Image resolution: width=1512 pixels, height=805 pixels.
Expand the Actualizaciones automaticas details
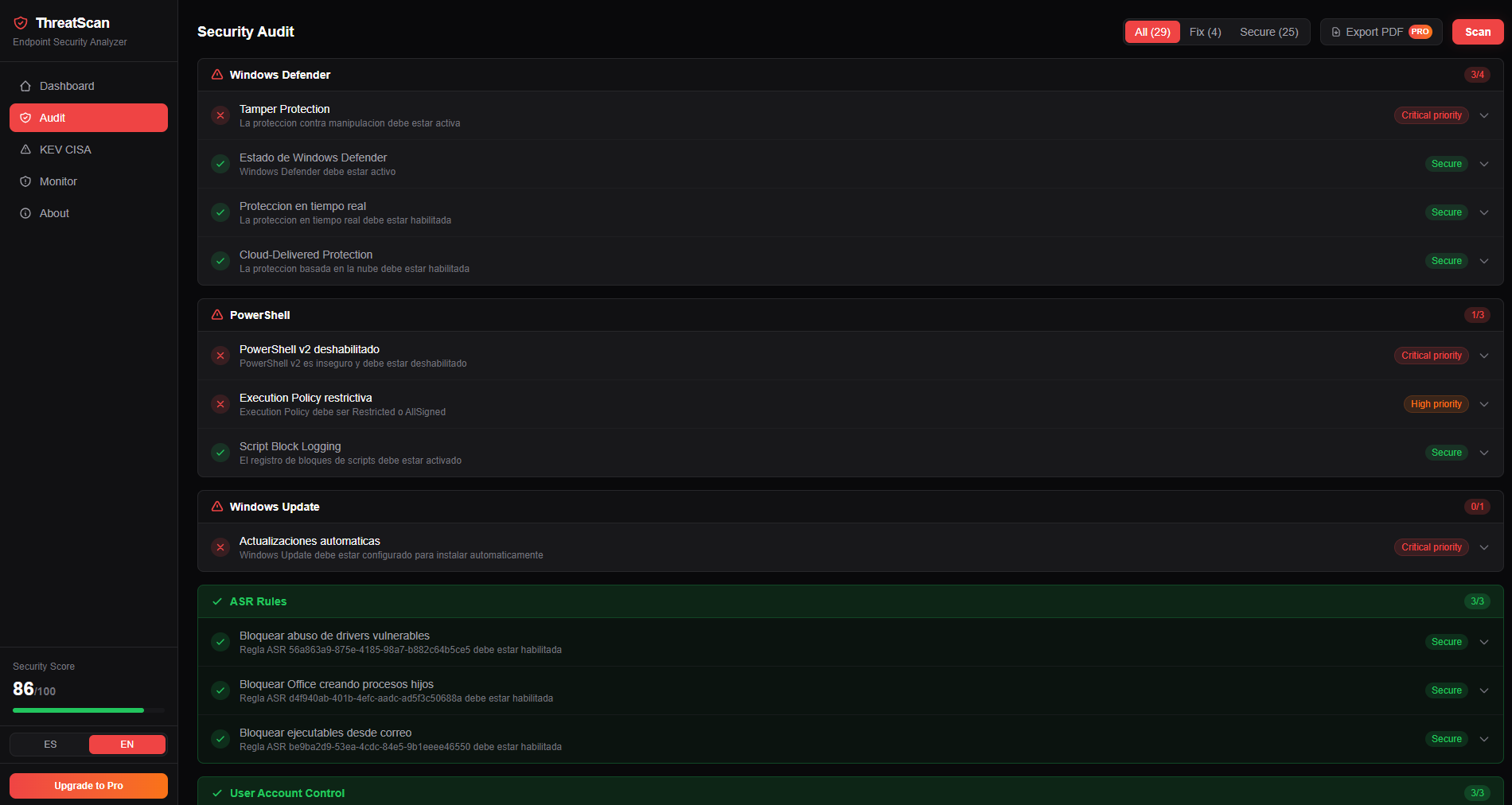[x=1484, y=547]
